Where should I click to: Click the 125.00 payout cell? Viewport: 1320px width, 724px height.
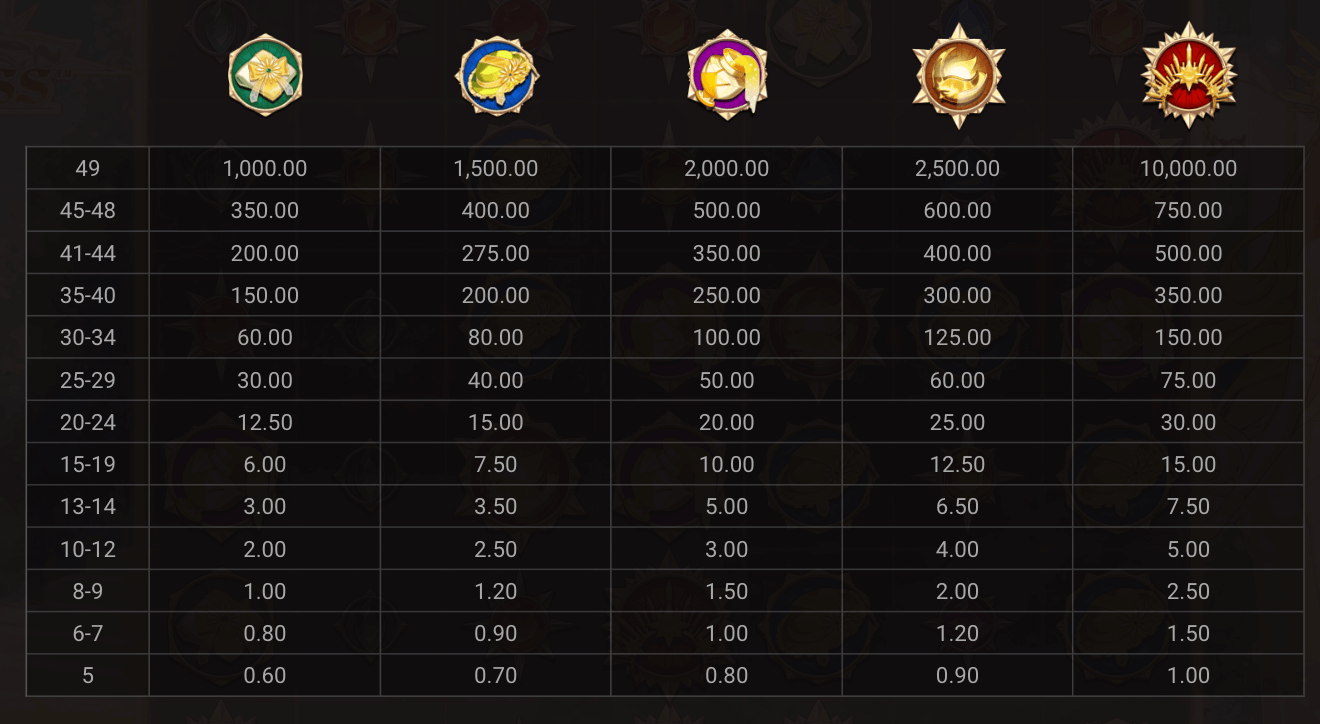point(957,338)
